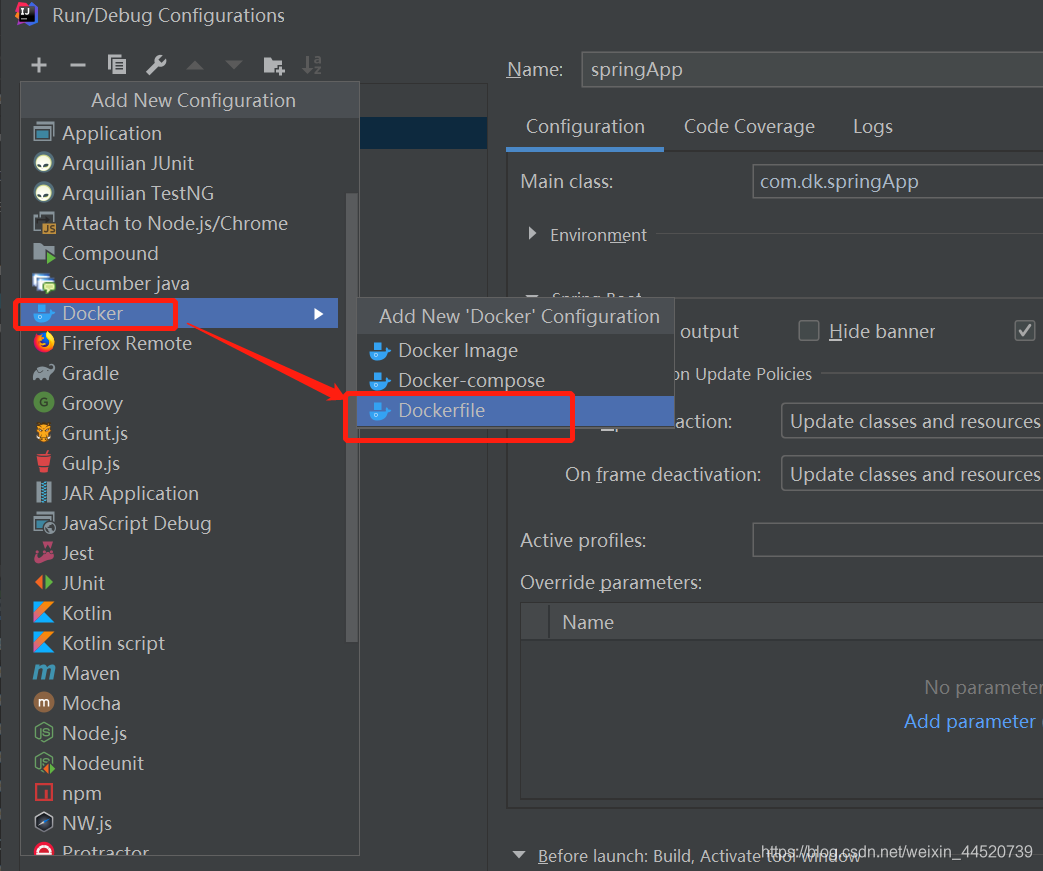Image resolution: width=1043 pixels, height=871 pixels.
Task: Click the Gradle elephant icon
Action: [x=44, y=373]
